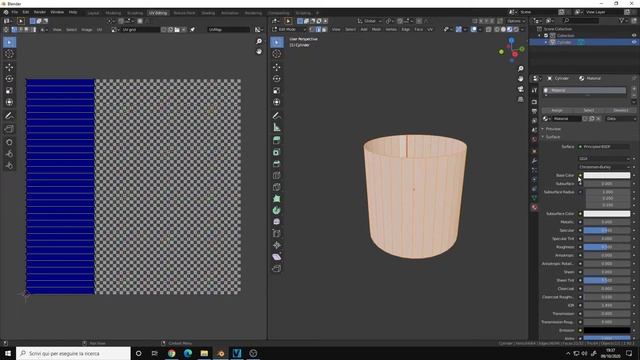Image resolution: width=640 pixels, height=360 pixels.
Task: Select the Grab sculpt tool in UV editor
Action: pos(9,142)
